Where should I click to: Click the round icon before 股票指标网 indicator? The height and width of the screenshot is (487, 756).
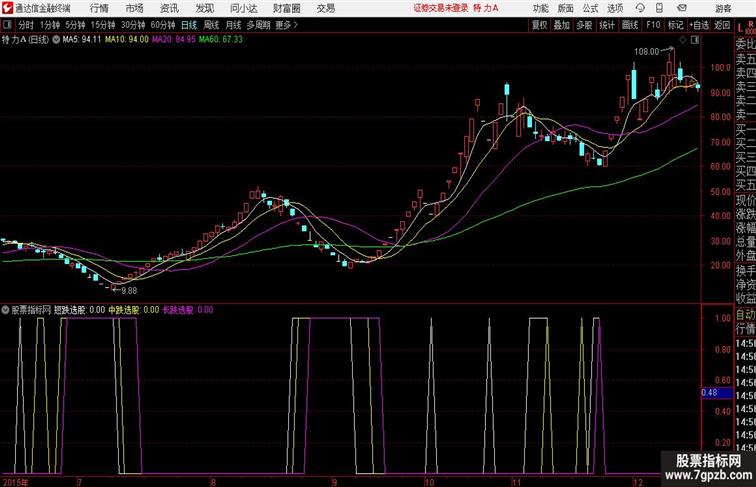coord(5,310)
